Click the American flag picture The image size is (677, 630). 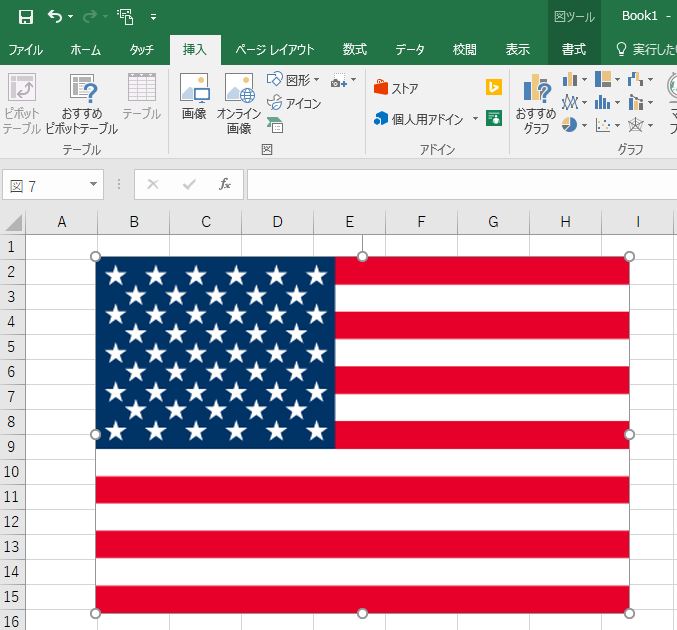coord(362,435)
